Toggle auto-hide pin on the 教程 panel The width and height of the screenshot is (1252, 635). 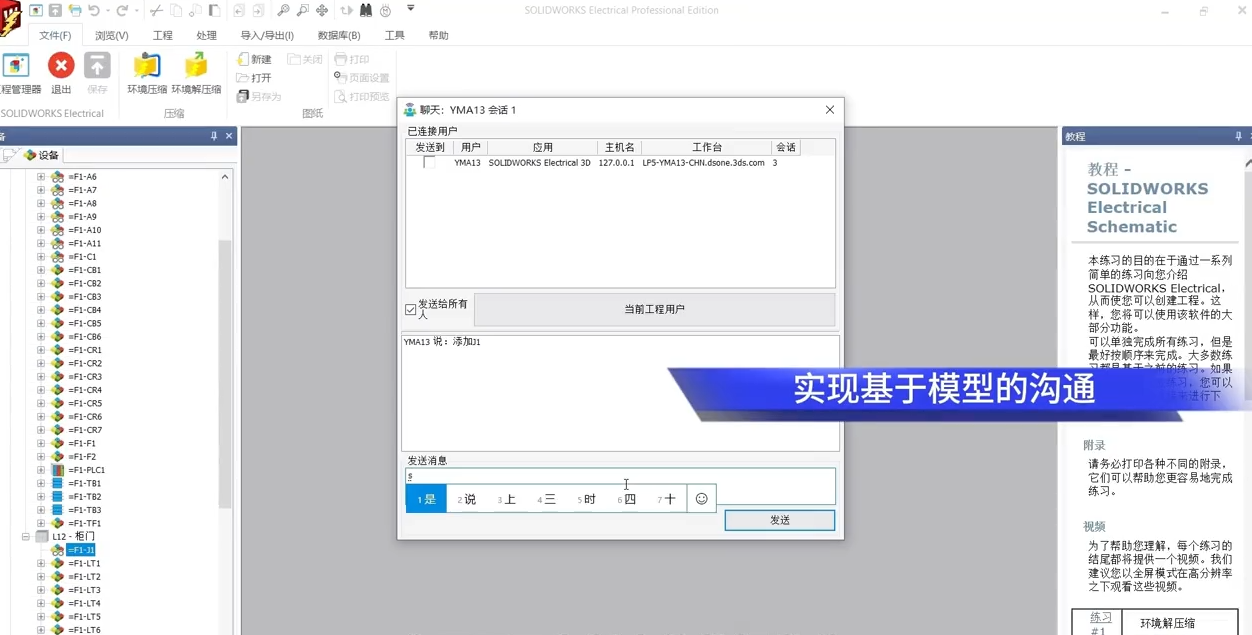[1237, 136]
